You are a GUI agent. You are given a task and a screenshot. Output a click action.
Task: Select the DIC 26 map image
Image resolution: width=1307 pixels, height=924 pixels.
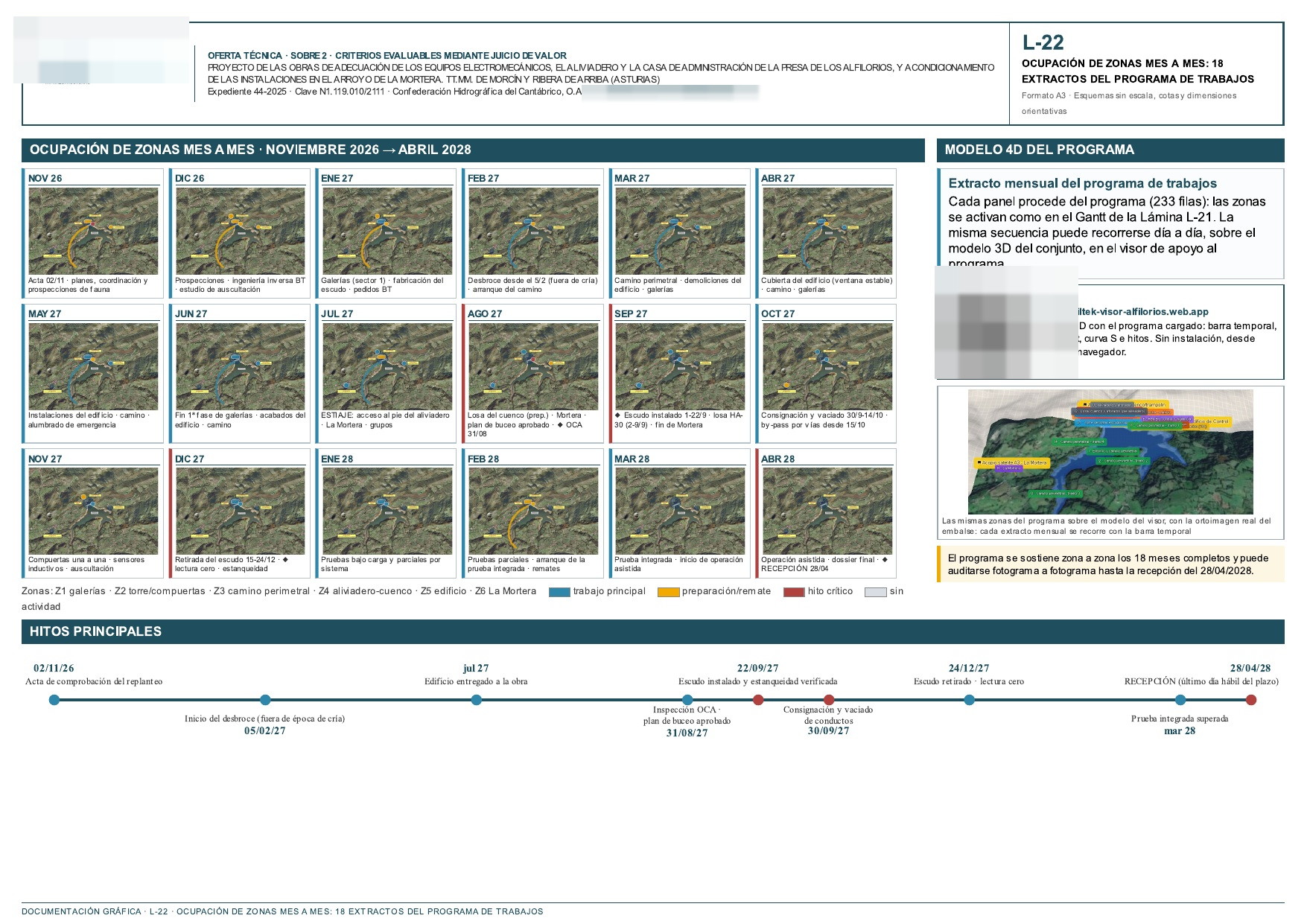coord(240,231)
